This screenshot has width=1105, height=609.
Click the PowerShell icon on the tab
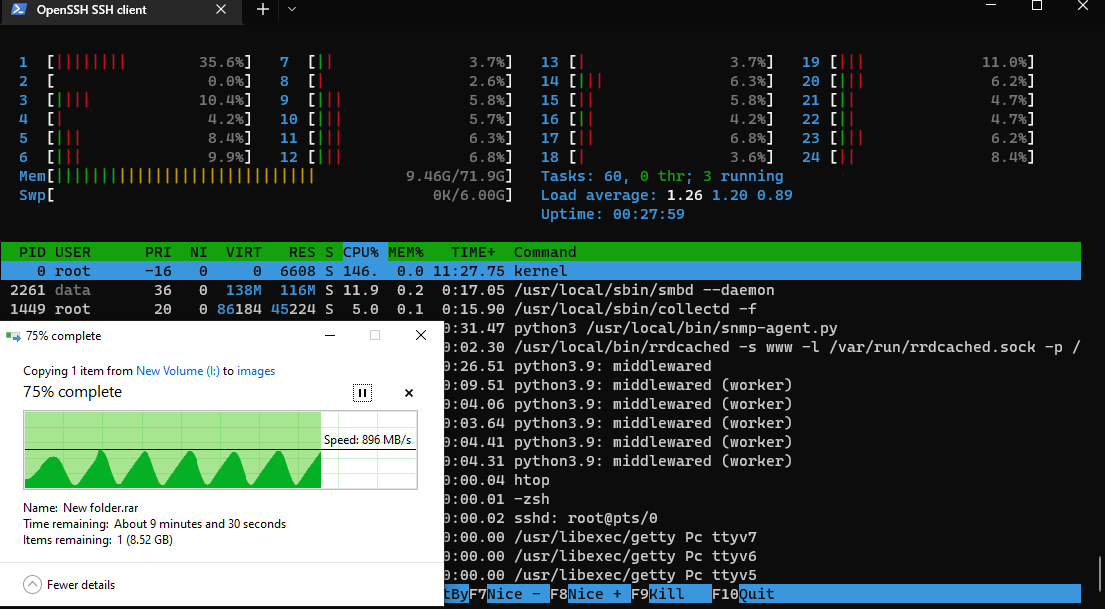pos(20,10)
